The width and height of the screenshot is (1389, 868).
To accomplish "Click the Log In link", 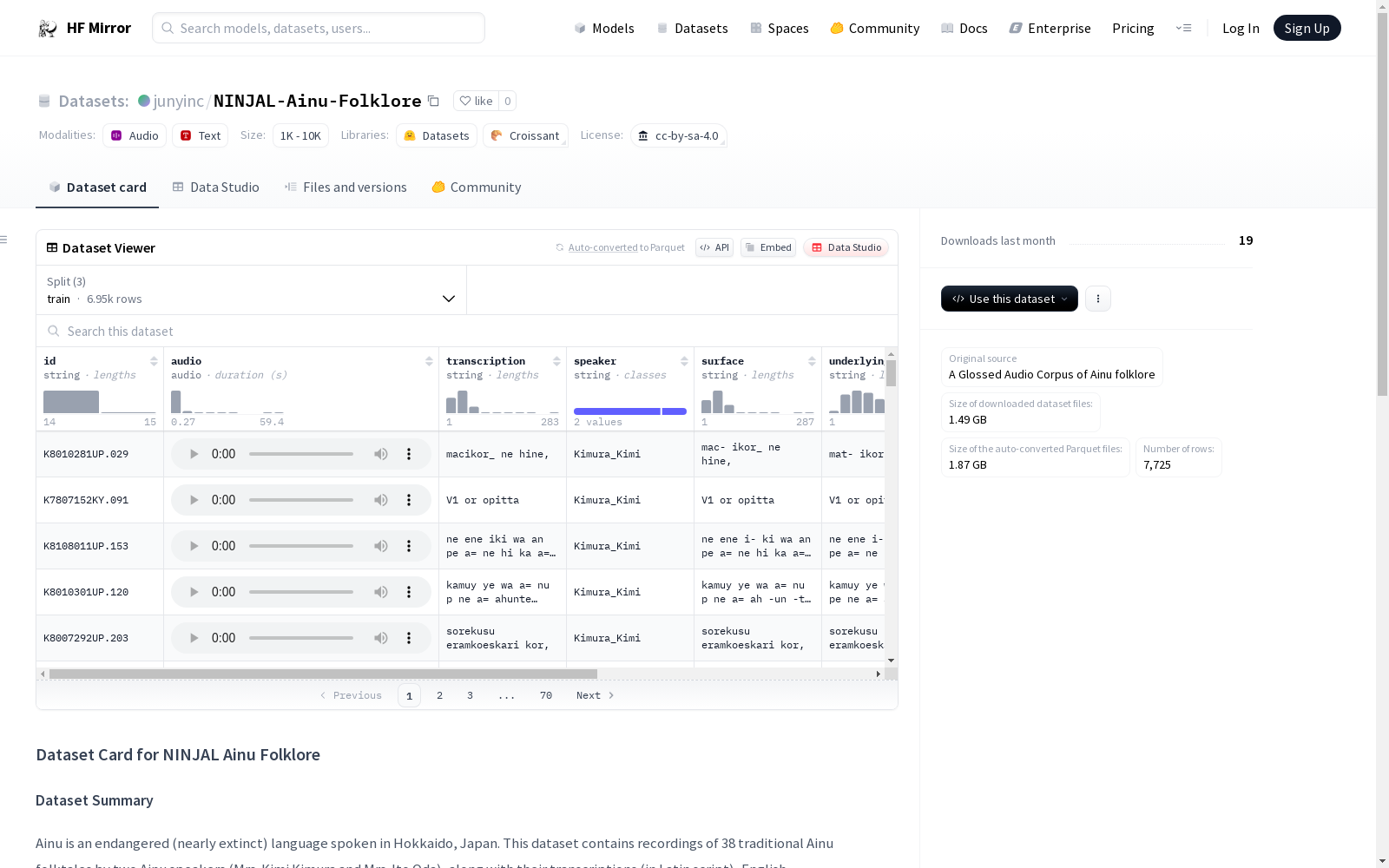I will [1241, 28].
